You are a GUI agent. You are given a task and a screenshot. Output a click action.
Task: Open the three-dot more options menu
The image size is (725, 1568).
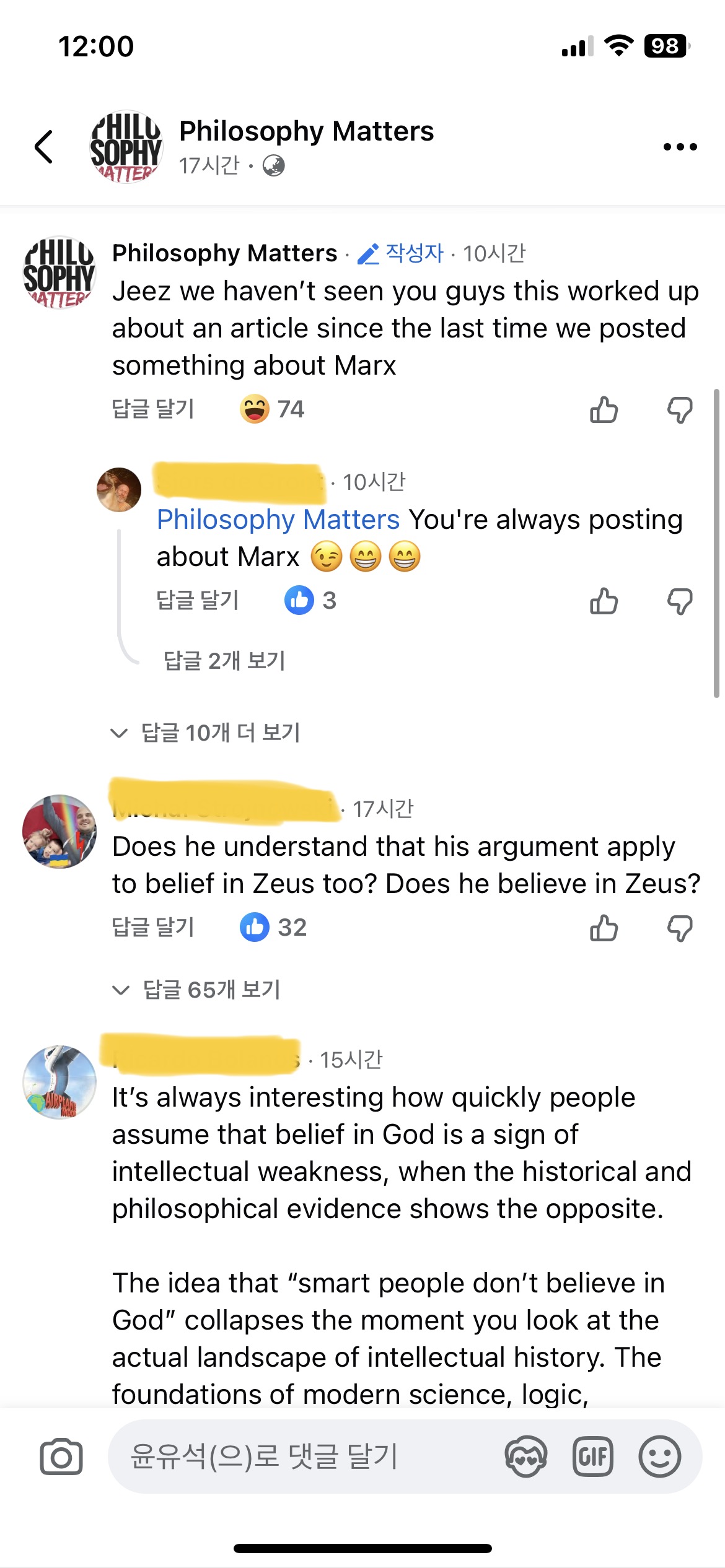(x=680, y=147)
